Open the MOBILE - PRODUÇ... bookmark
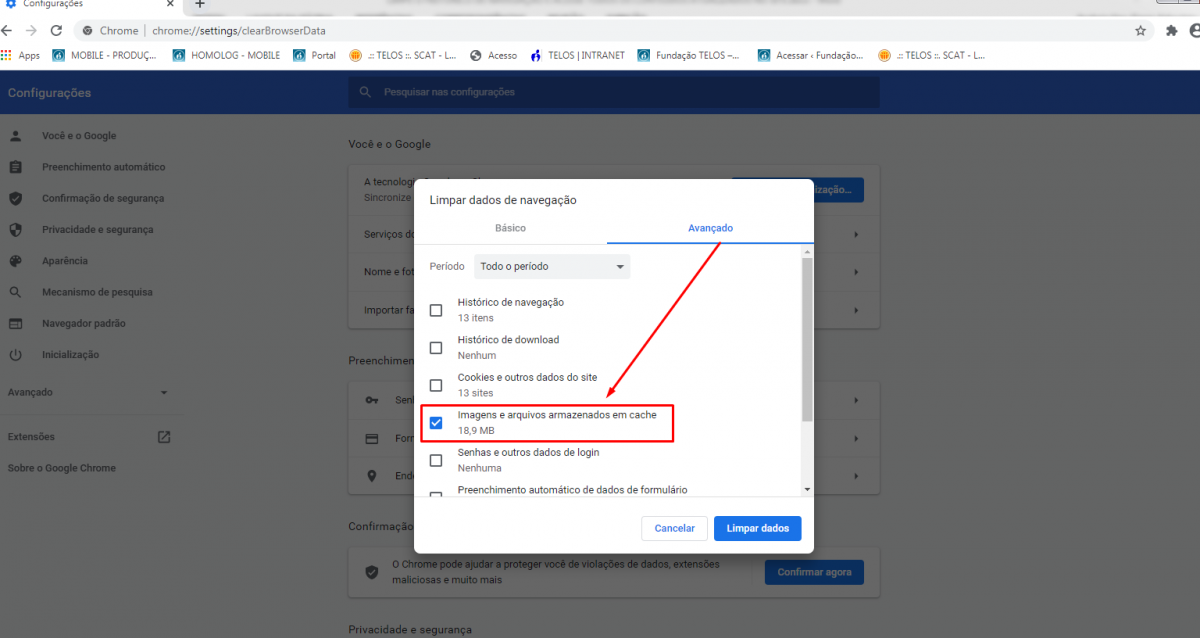This screenshot has width=1200, height=638. pyautogui.click(x=105, y=55)
